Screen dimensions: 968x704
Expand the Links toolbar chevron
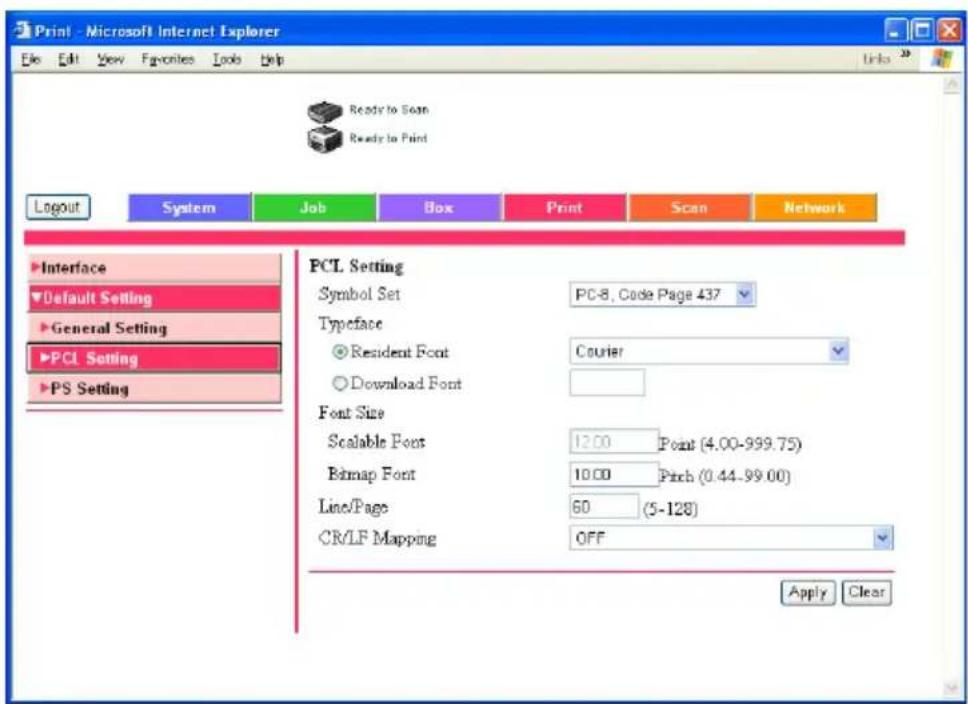point(906,54)
